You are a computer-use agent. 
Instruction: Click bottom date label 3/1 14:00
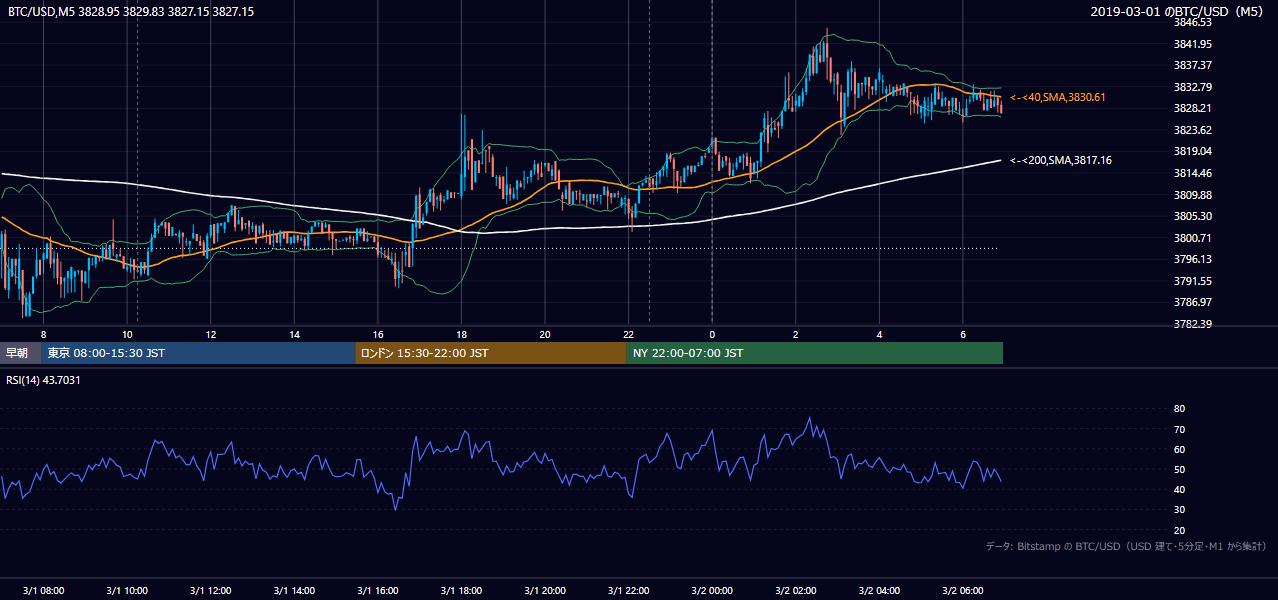(x=294, y=590)
